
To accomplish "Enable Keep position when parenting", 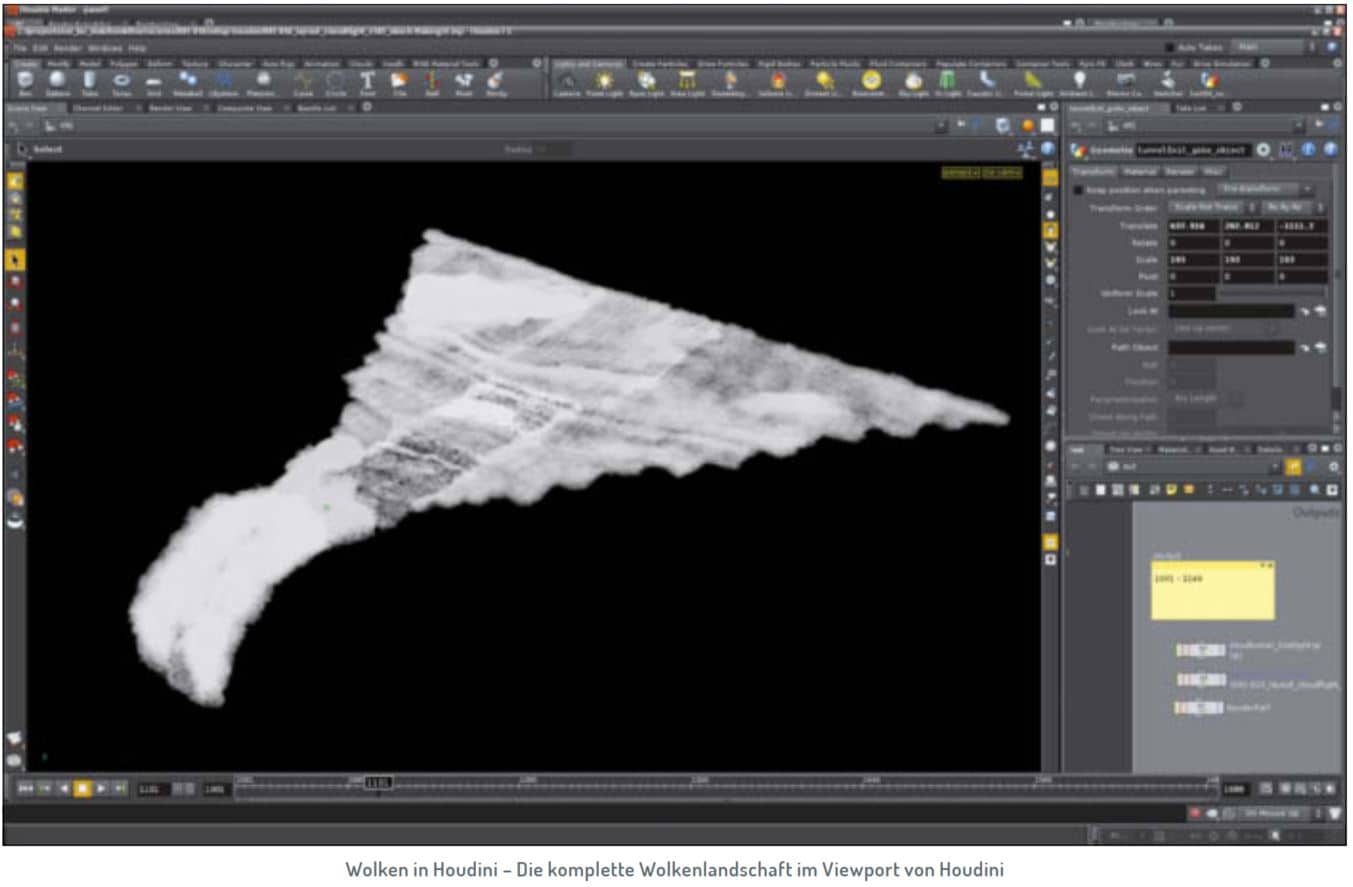I will click(x=1078, y=190).
